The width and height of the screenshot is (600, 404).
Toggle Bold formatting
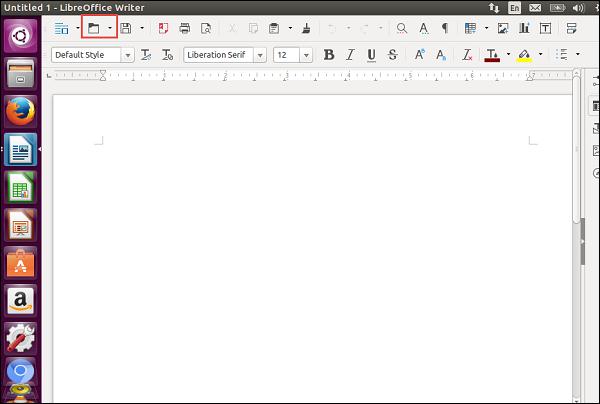pos(328,55)
